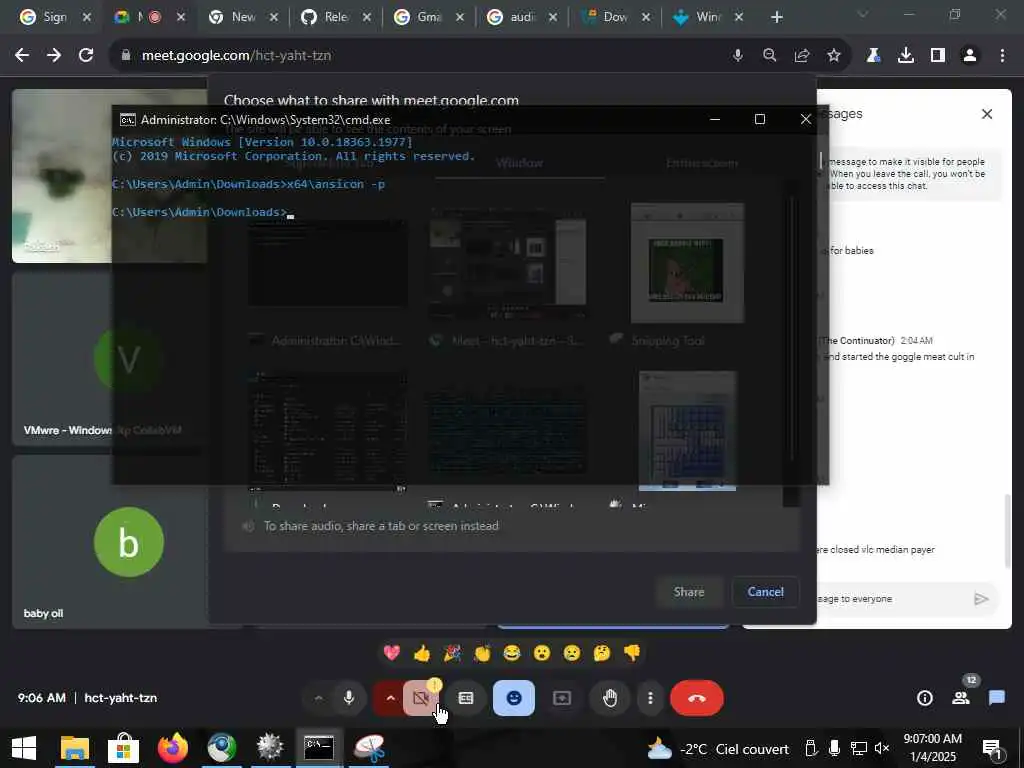1024x768 pixels.
Task: Turn on the camera in Meet controls
Action: point(421,698)
